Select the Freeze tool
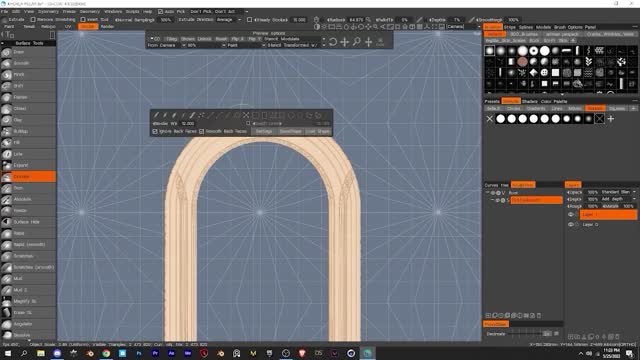Viewport: 640px width, 360px height. coord(28,211)
